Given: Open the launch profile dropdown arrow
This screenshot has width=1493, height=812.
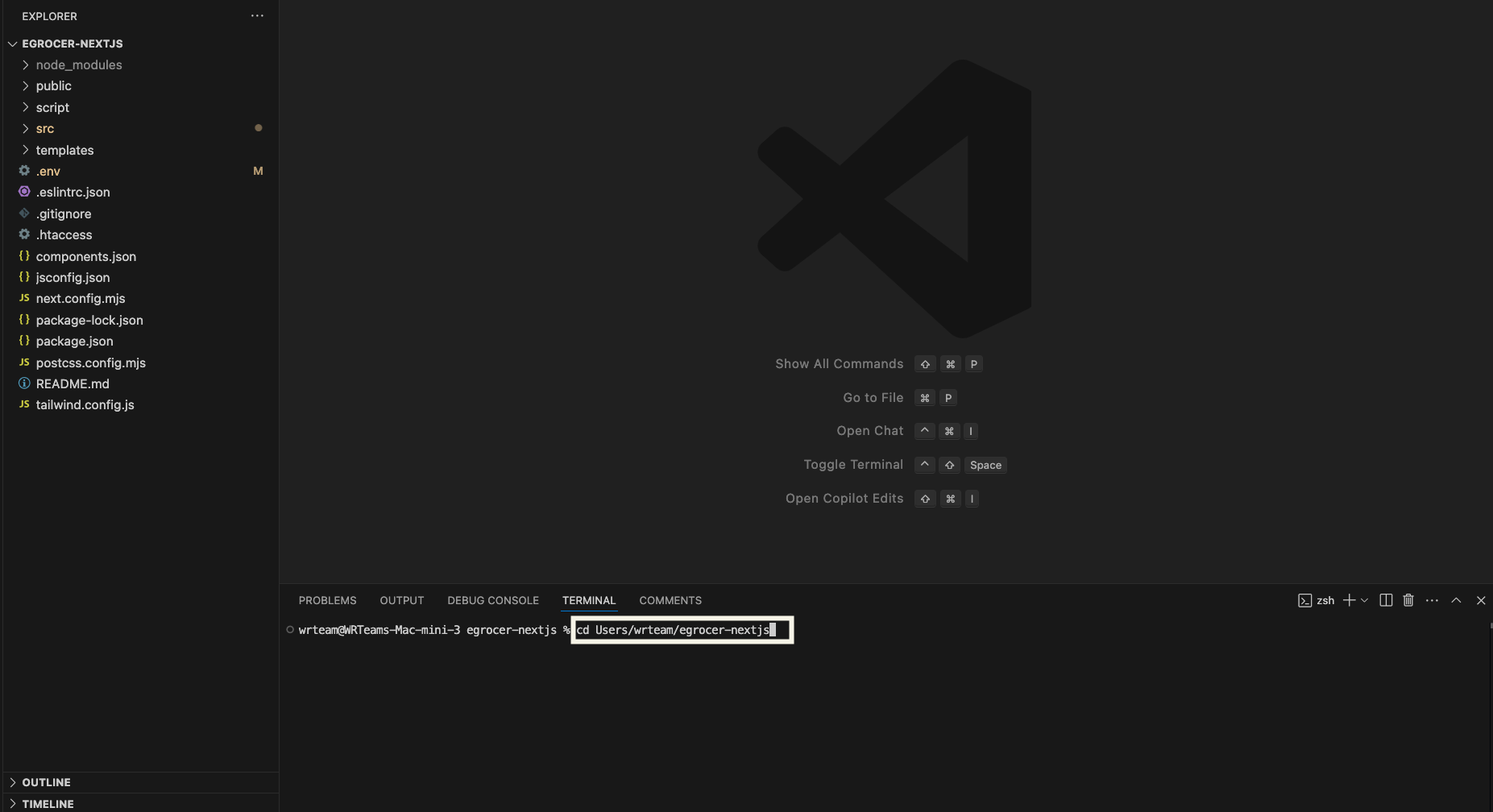Looking at the screenshot, I should tap(1364, 600).
